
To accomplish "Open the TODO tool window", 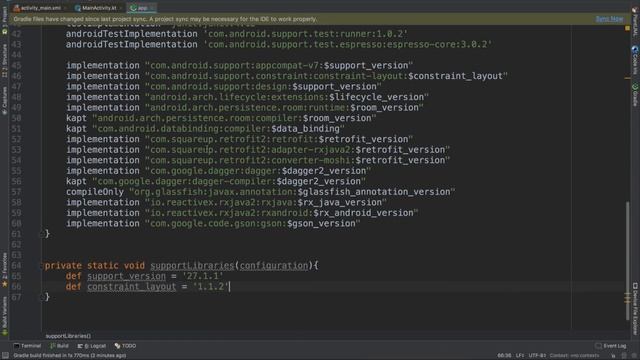I will [x=125, y=346].
